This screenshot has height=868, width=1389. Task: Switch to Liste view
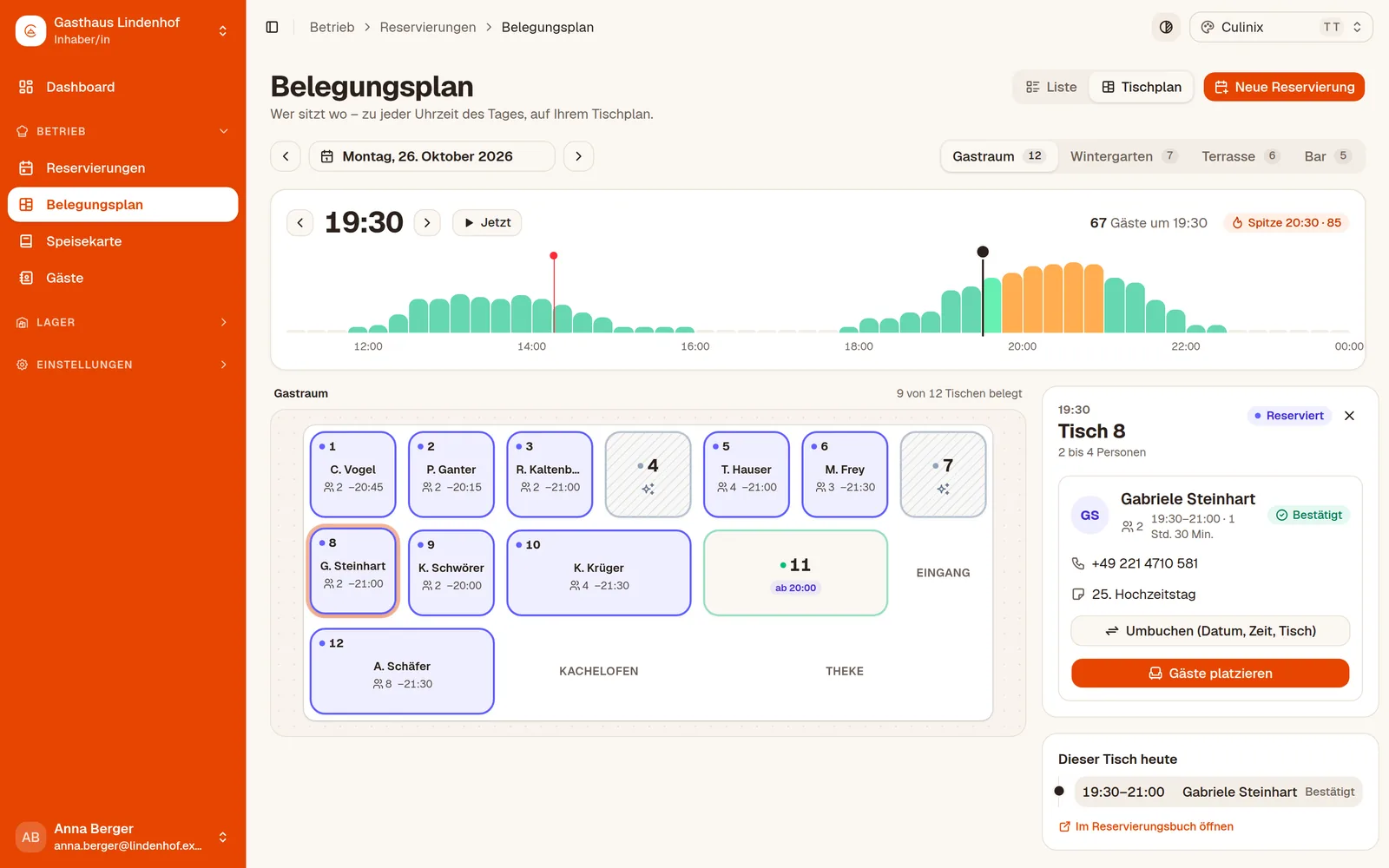[x=1051, y=87]
